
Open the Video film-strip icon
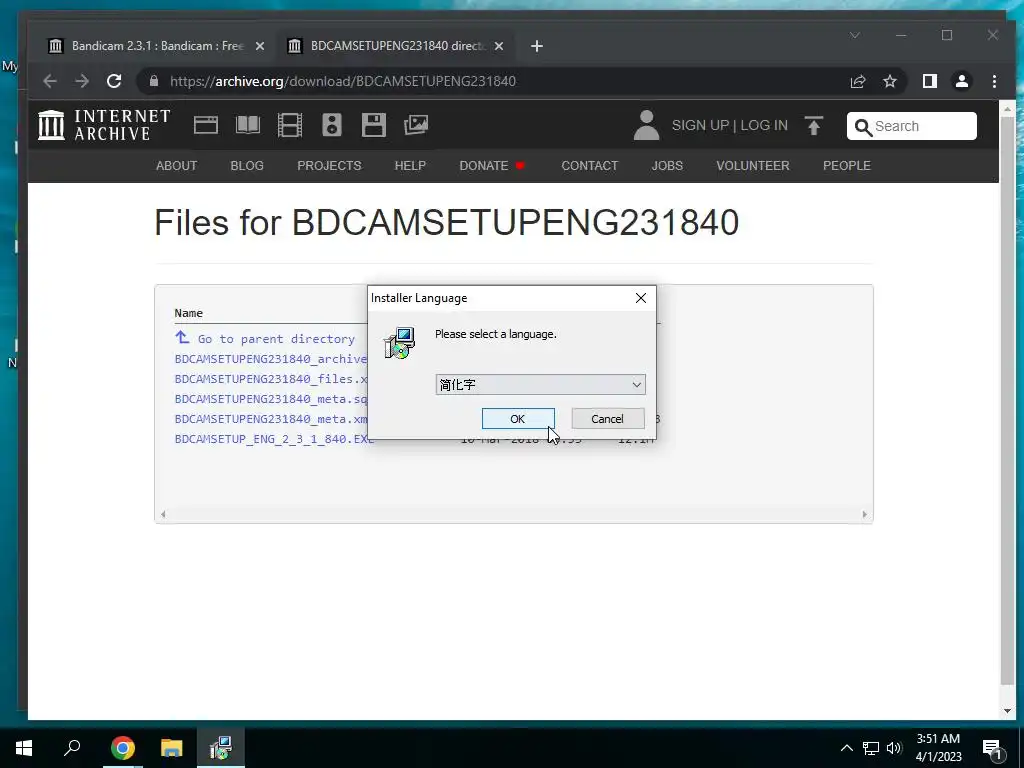click(289, 125)
